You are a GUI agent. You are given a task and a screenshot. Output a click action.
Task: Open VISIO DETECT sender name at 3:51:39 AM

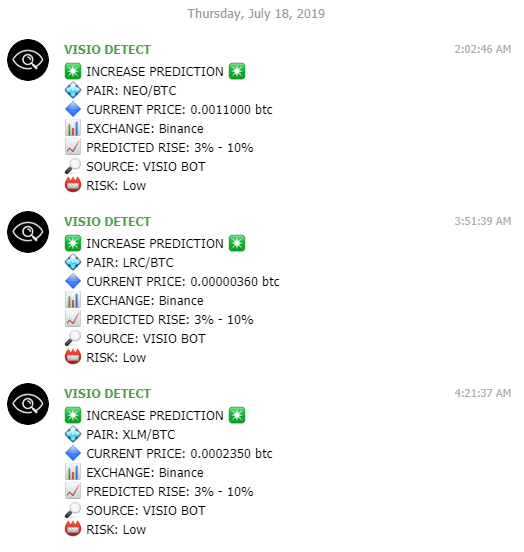107,222
